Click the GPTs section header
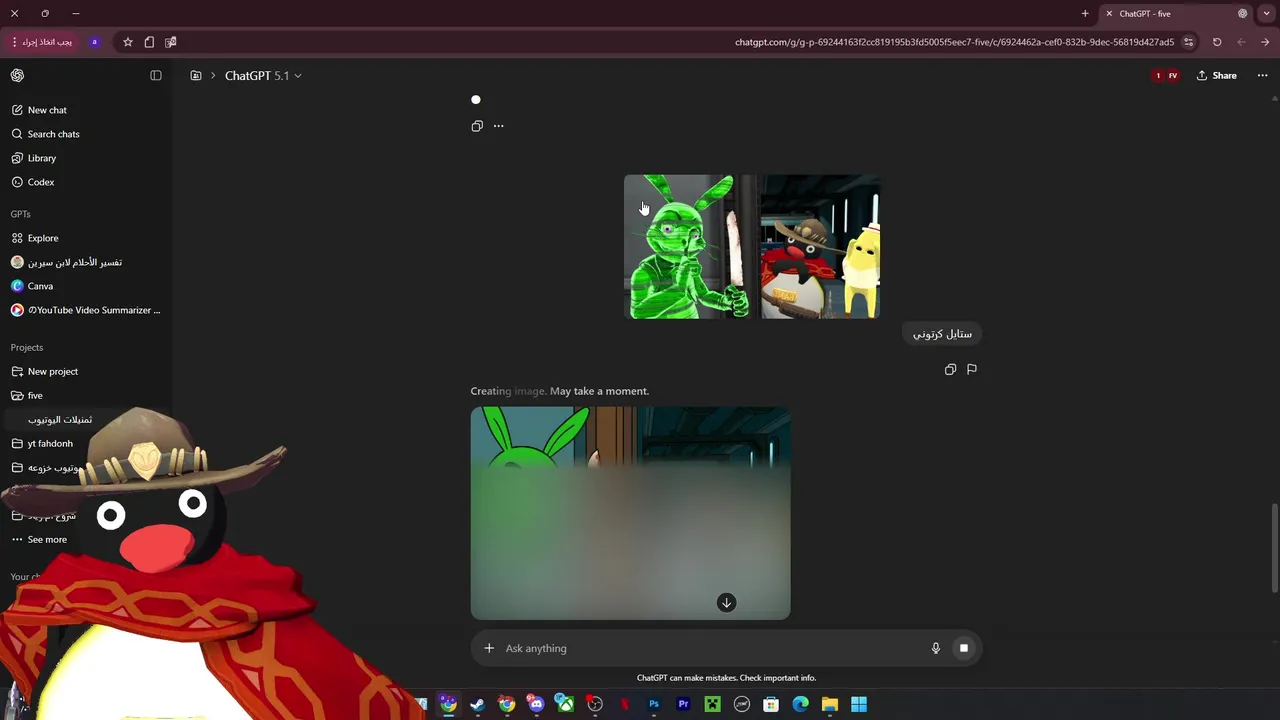This screenshot has width=1280, height=720. (21, 214)
